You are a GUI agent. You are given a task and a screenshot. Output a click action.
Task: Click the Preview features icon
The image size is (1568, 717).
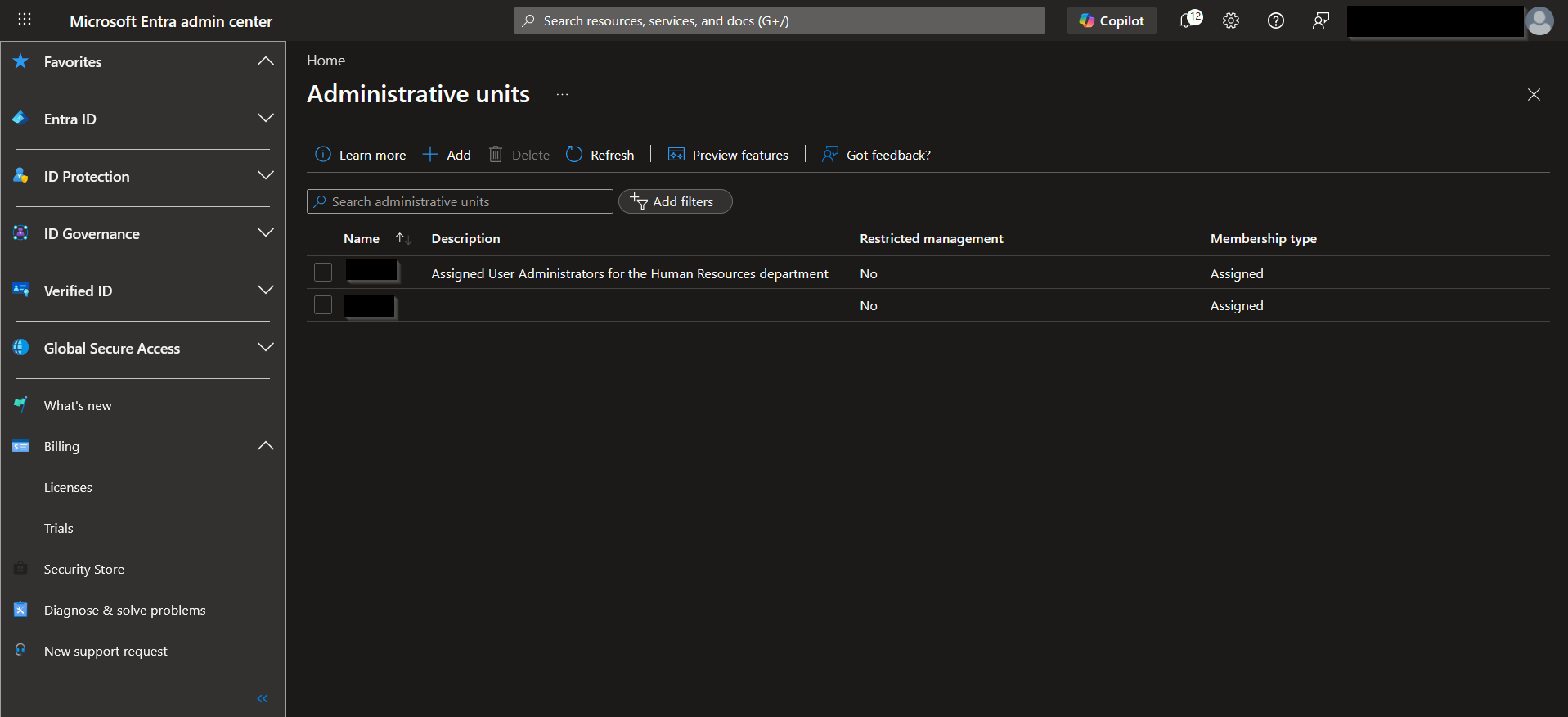676,154
